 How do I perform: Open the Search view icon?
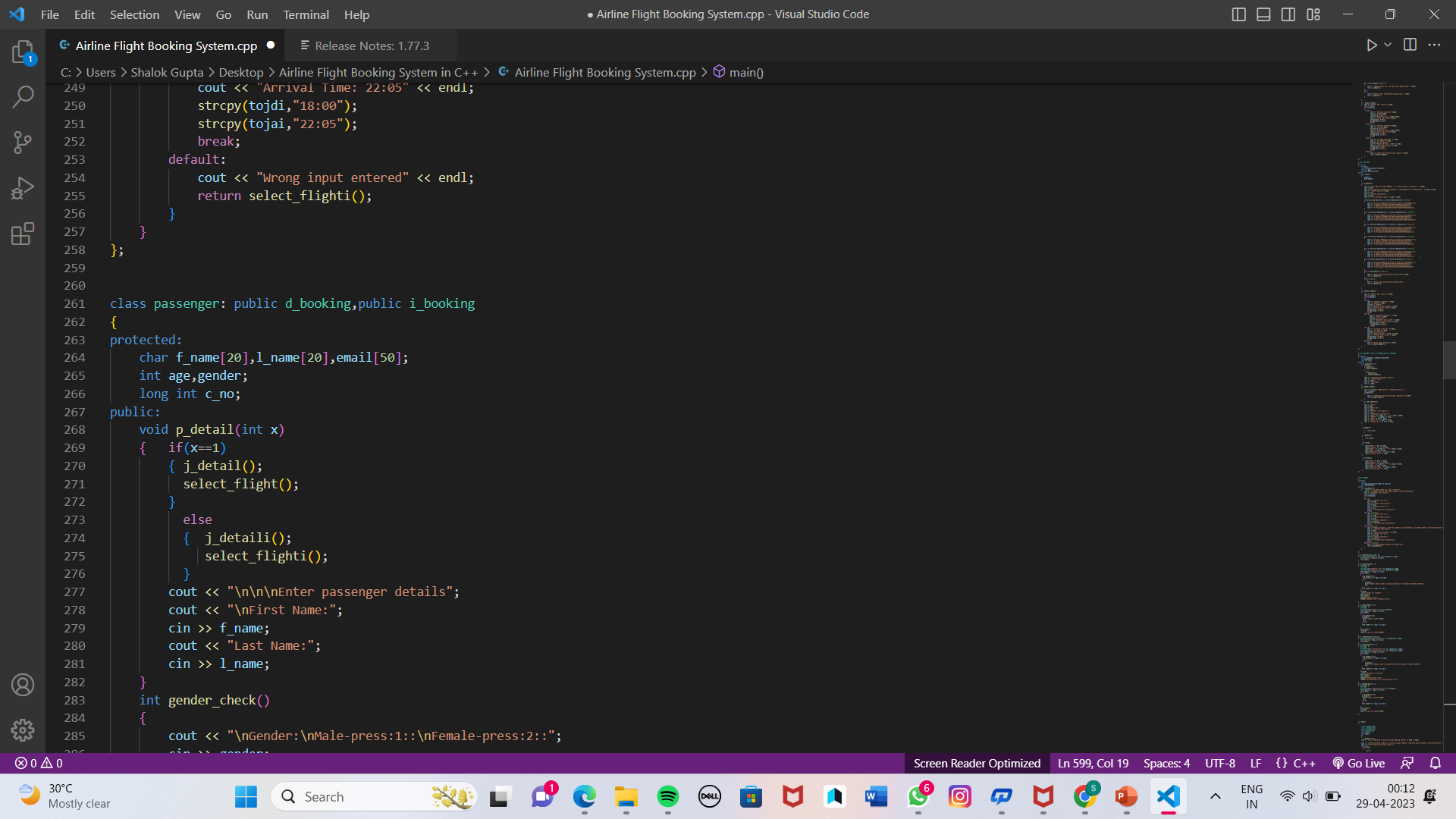point(23,96)
